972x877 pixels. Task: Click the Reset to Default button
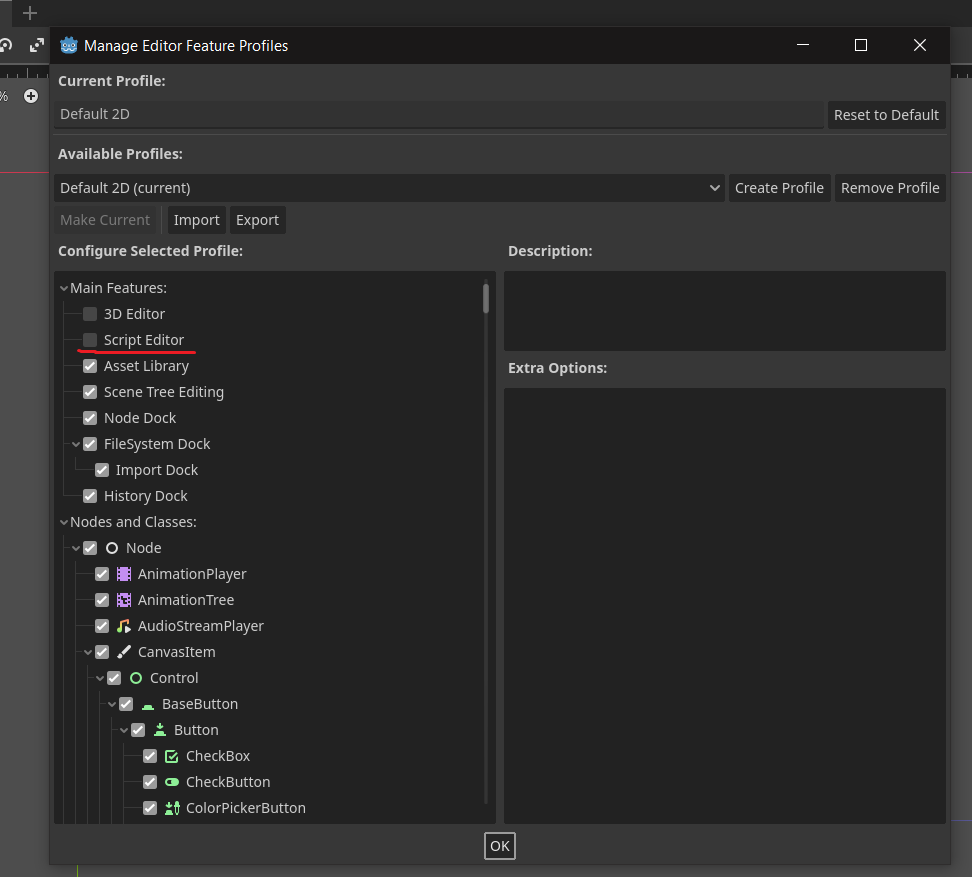886,114
